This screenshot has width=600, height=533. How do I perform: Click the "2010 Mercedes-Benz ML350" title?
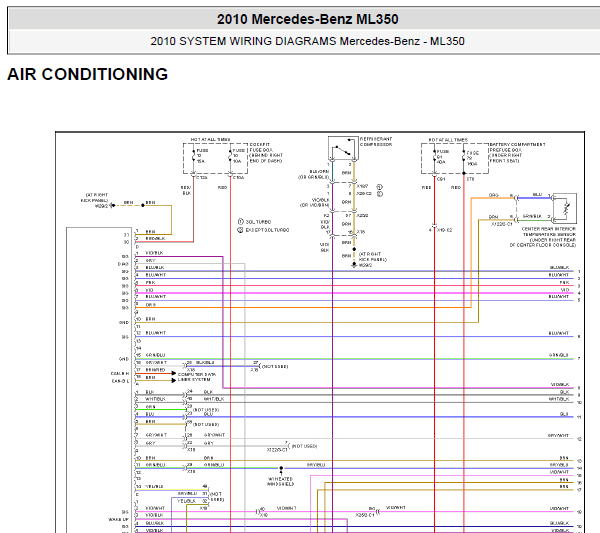pos(308,19)
